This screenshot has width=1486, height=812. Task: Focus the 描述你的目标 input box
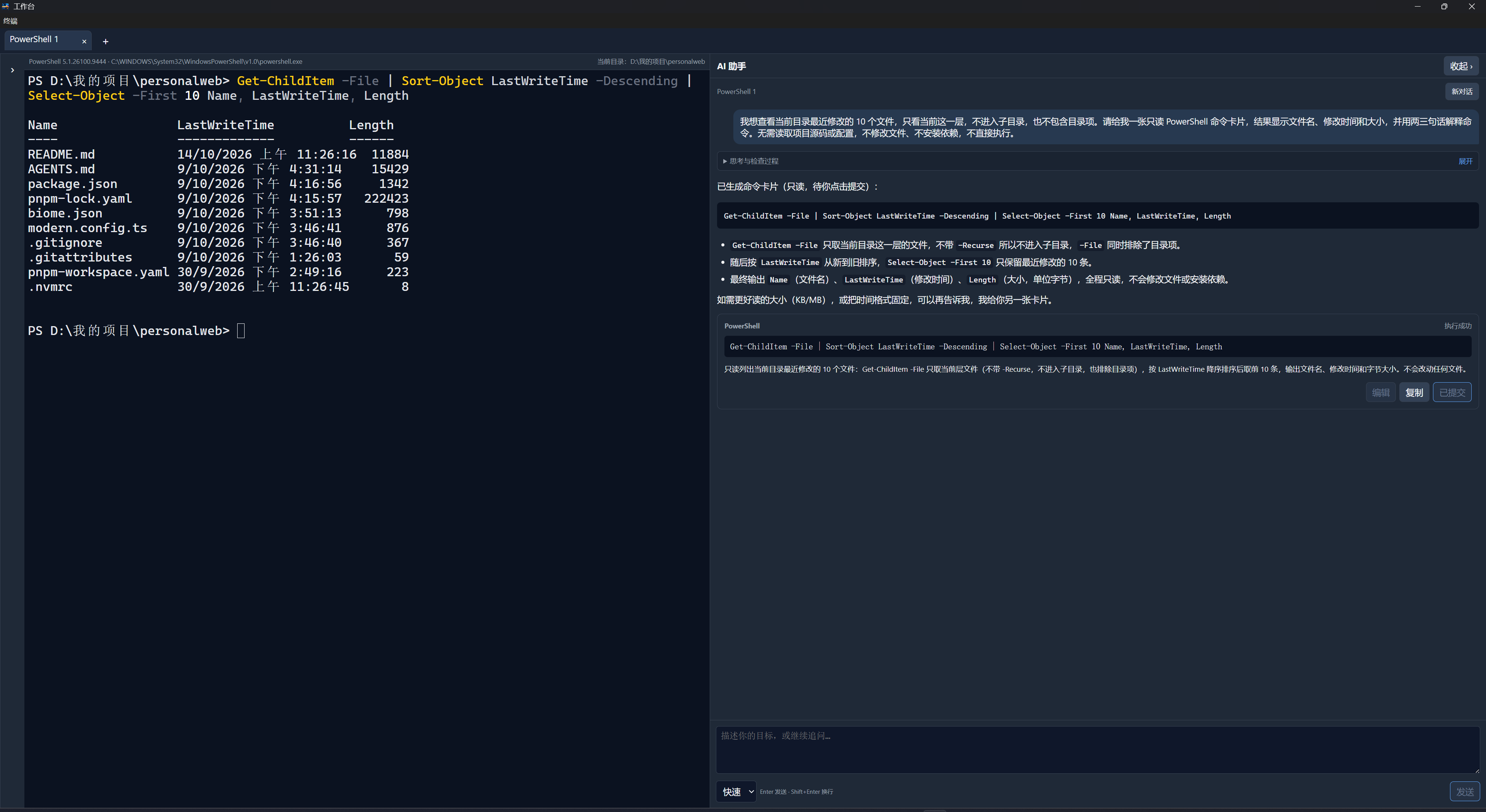pyautogui.click(x=1098, y=750)
